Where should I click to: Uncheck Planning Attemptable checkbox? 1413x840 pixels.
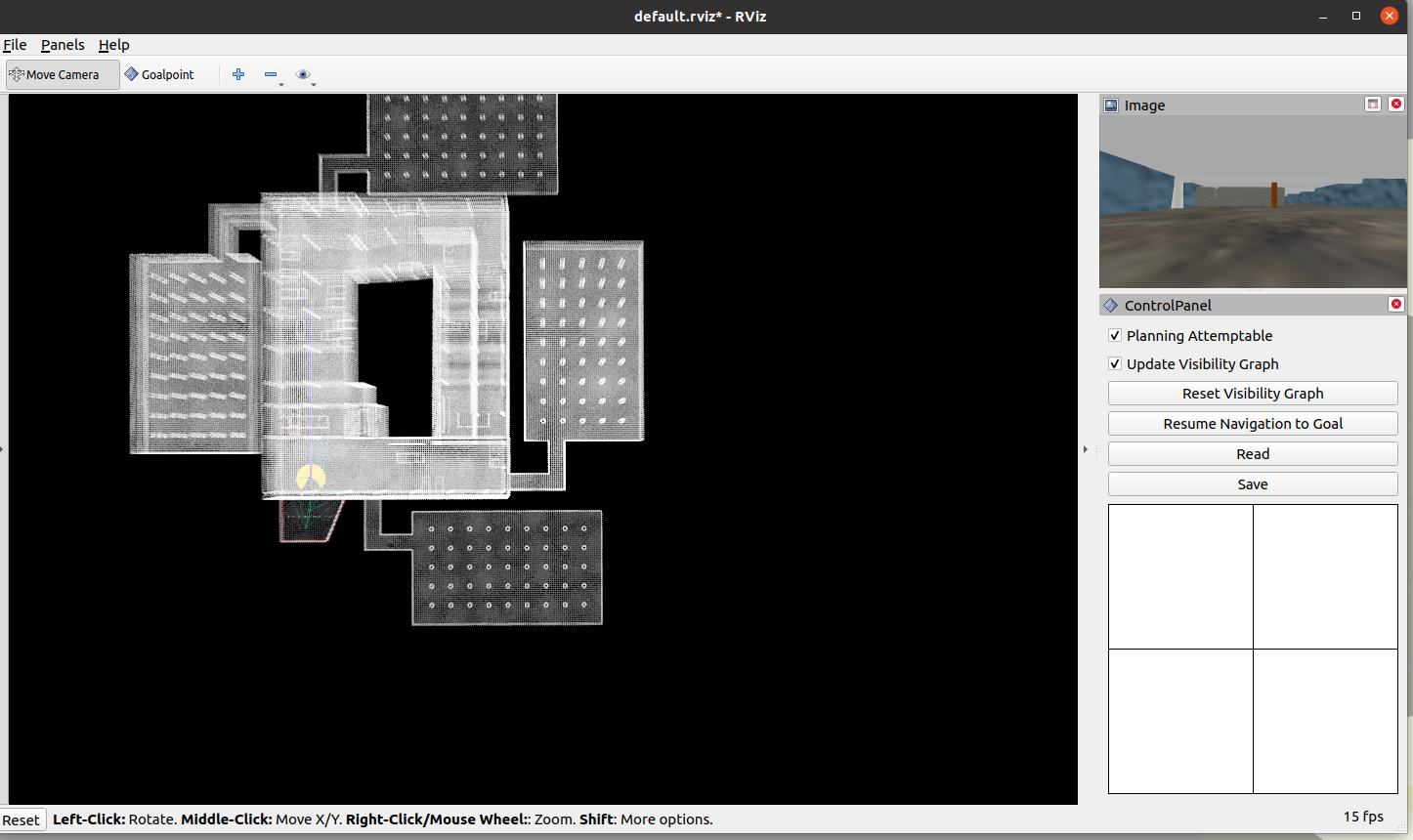click(1115, 336)
